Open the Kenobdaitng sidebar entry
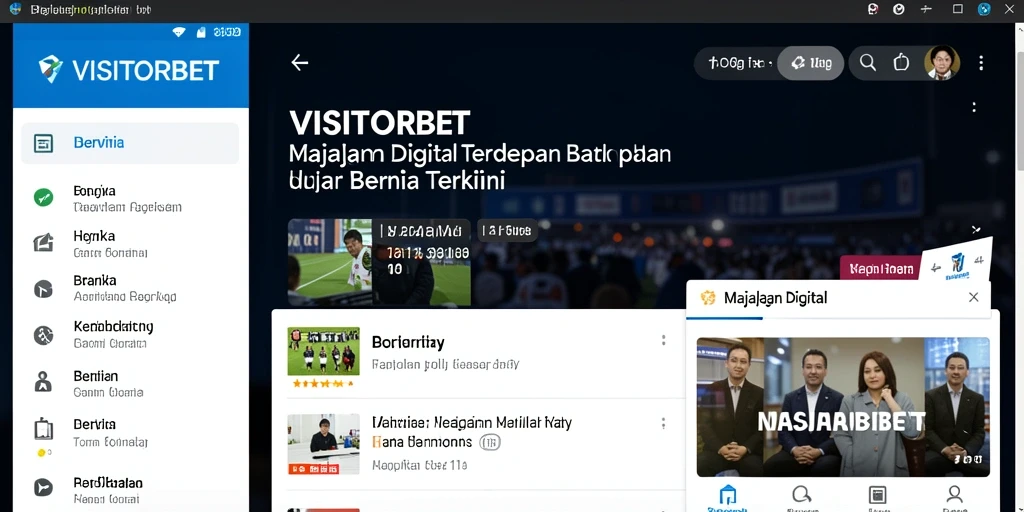Screen dimensions: 1024x512 pos(130,334)
